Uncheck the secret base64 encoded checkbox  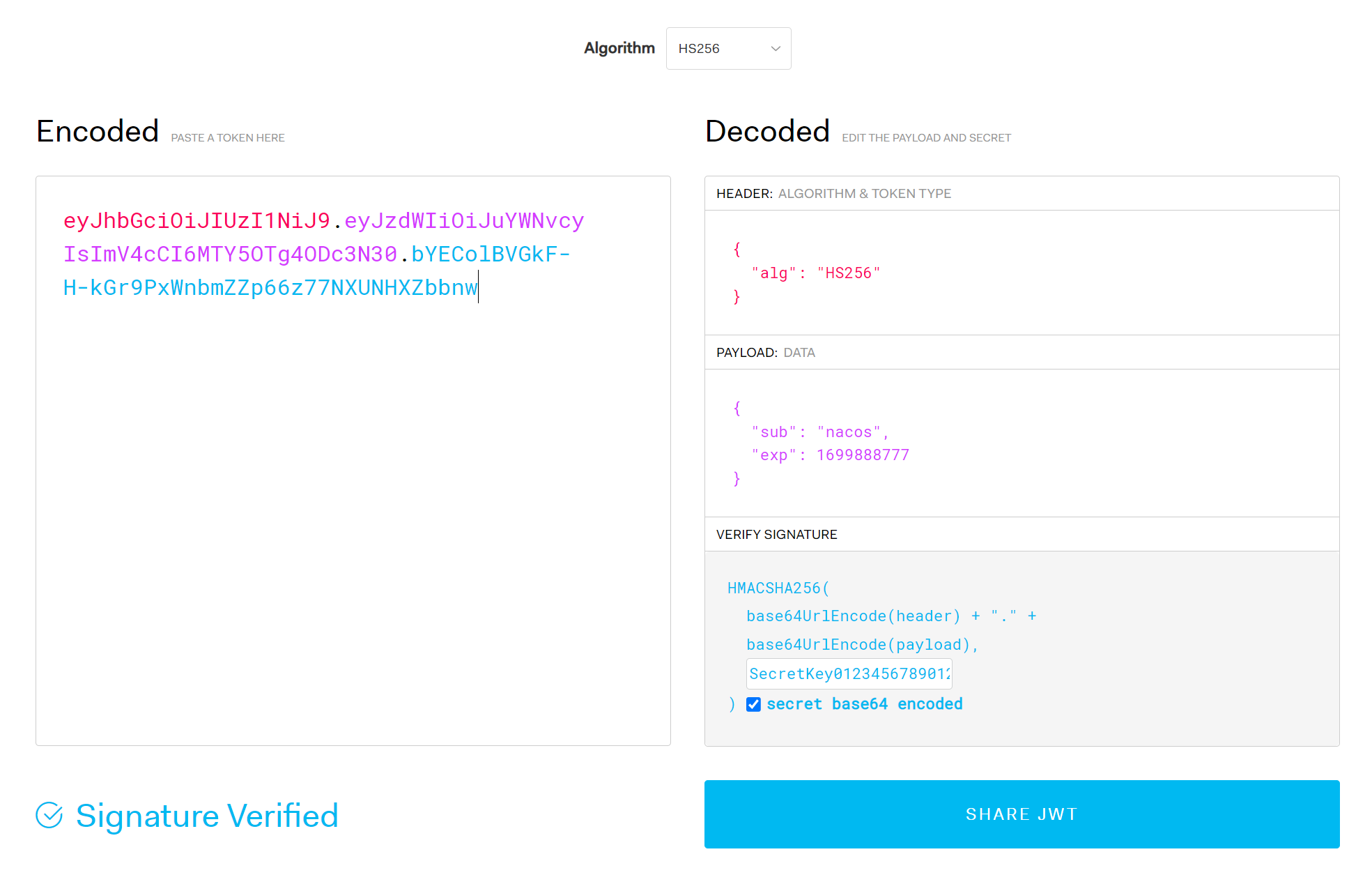pos(753,704)
